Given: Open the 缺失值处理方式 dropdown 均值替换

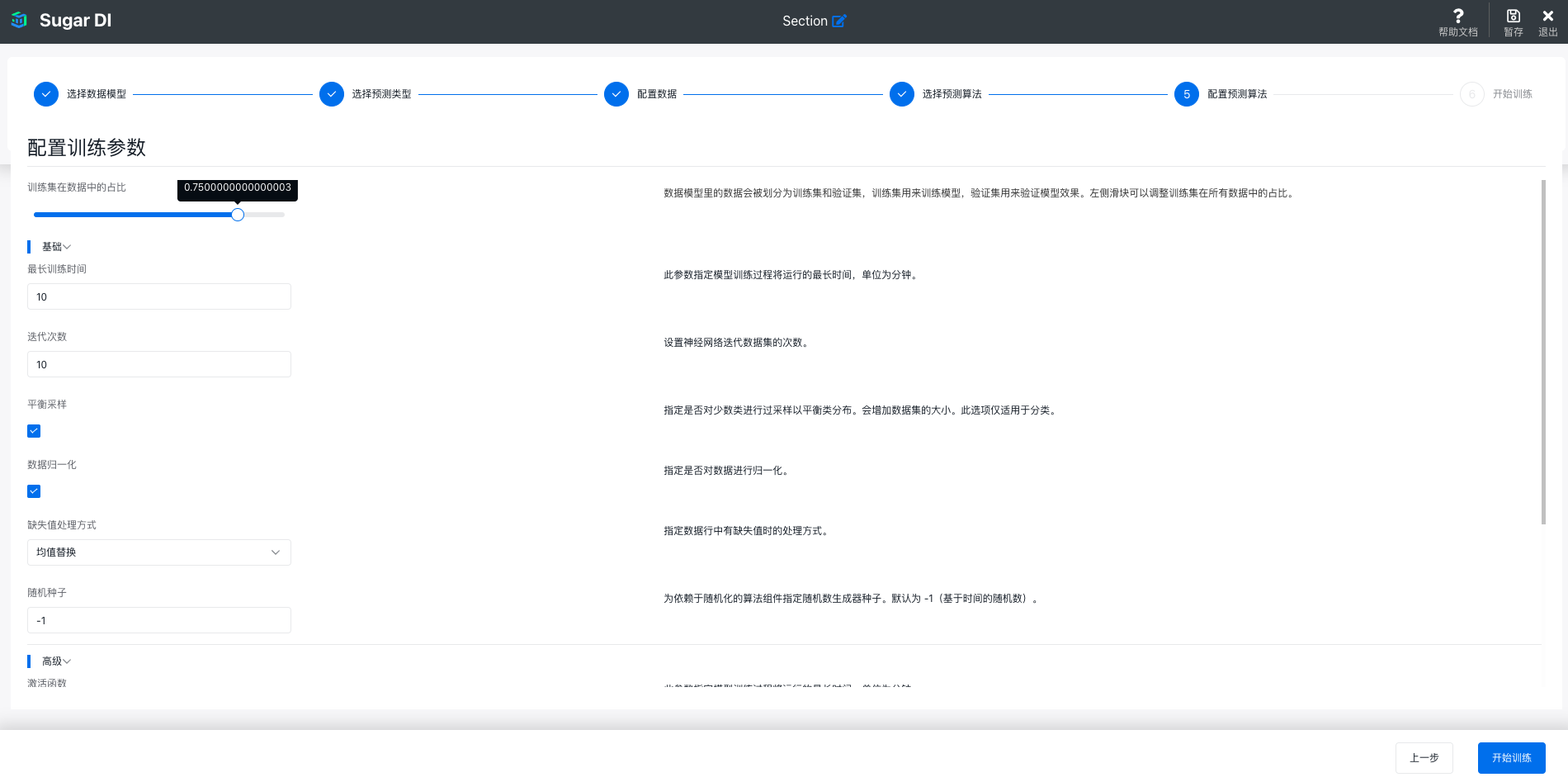Looking at the screenshot, I should tap(159, 552).
